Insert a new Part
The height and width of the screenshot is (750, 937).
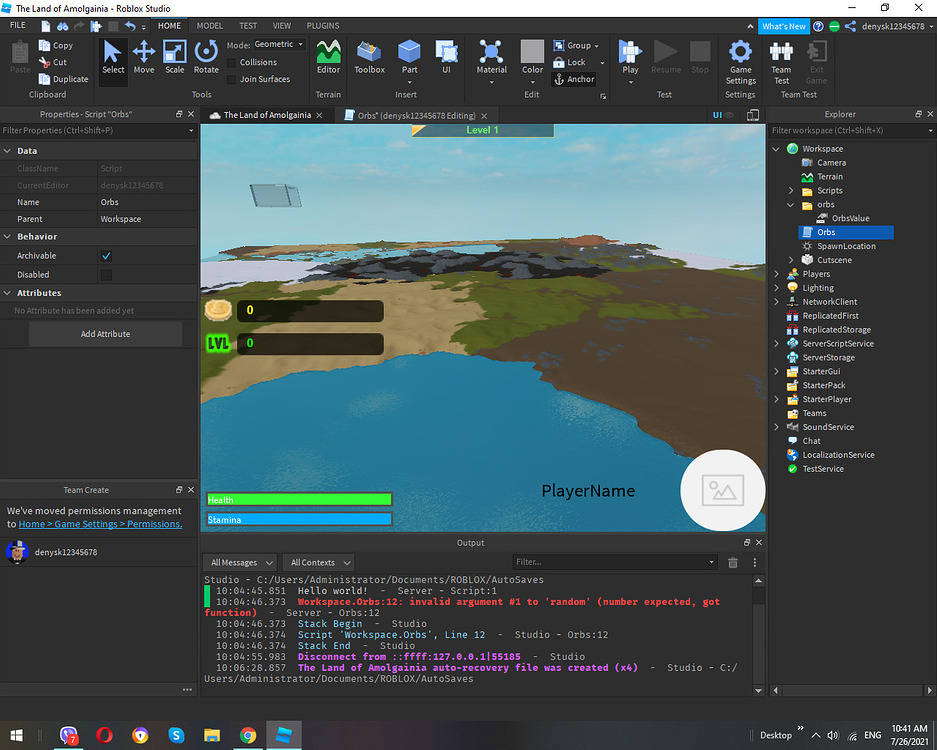409,57
